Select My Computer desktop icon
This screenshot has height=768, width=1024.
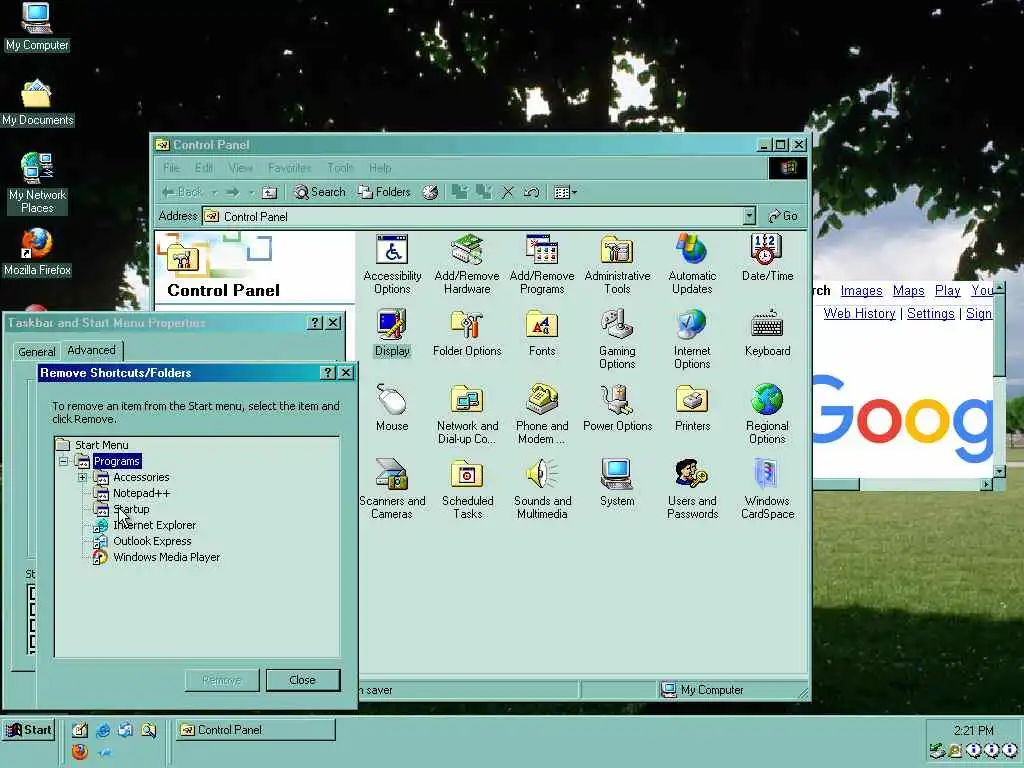pyautogui.click(x=37, y=27)
